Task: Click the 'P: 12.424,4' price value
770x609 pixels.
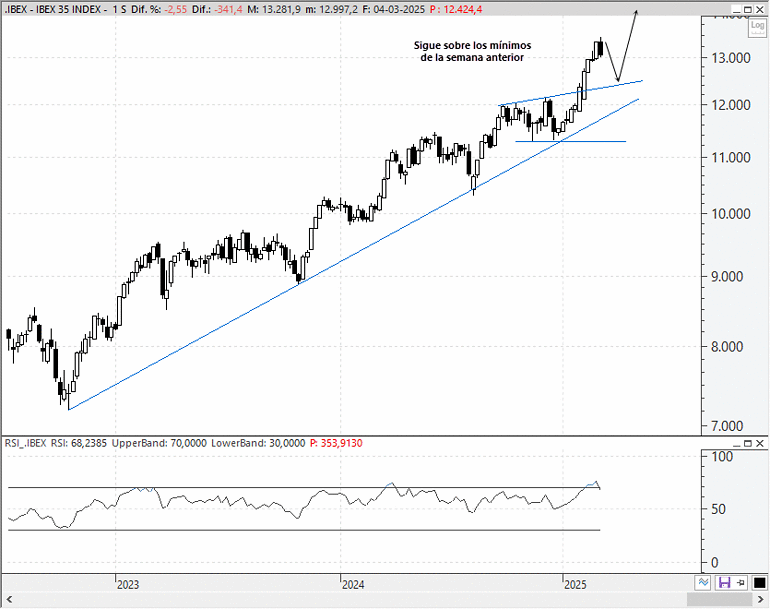Action: 456,9
